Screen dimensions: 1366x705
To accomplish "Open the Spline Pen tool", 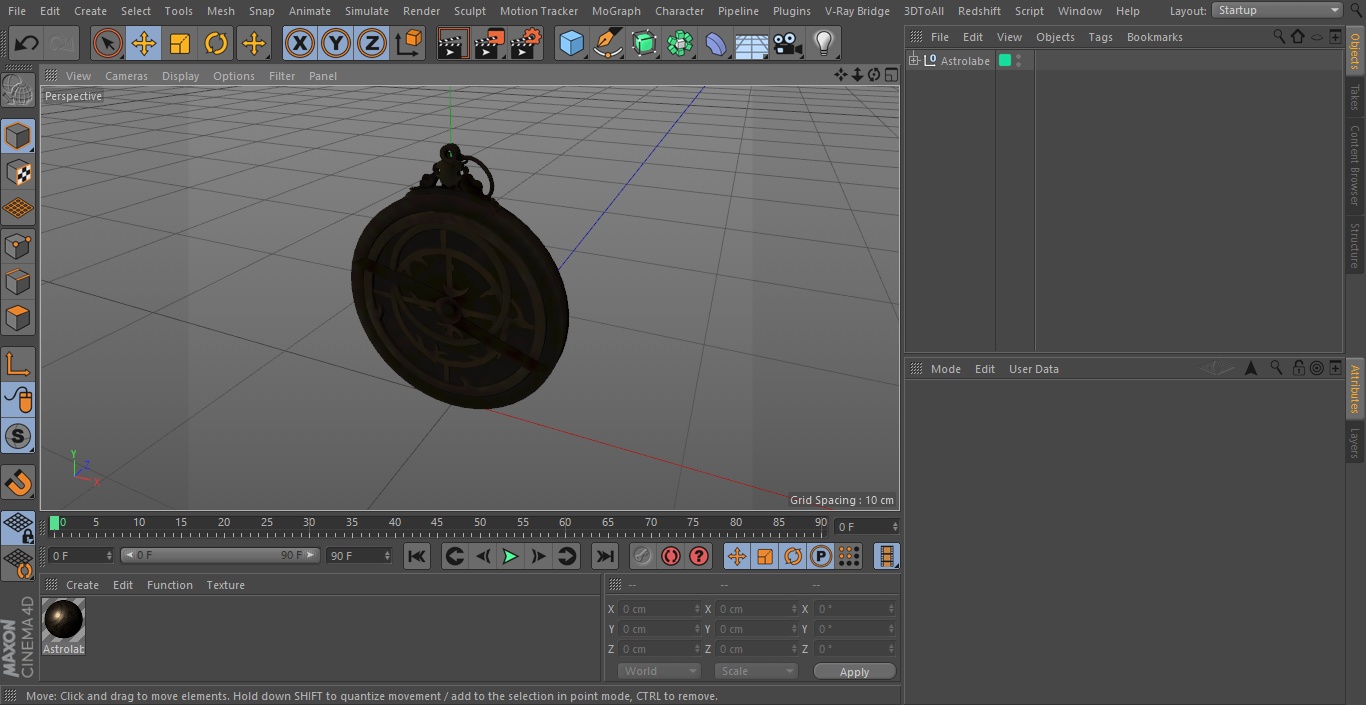I will point(608,43).
